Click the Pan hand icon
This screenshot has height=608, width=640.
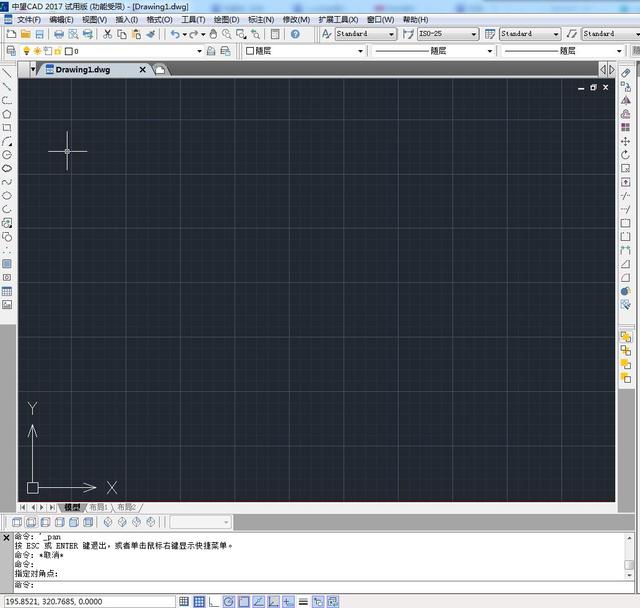(213, 34)
